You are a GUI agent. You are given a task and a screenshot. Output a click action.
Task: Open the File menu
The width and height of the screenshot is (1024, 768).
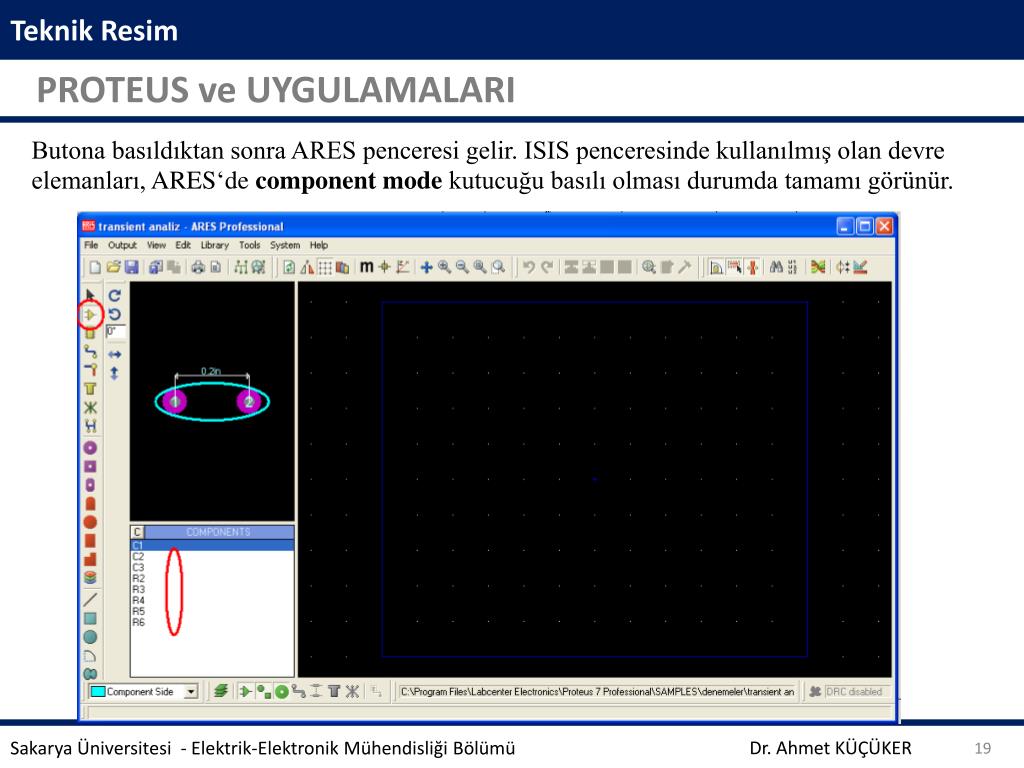pos(91,245)
